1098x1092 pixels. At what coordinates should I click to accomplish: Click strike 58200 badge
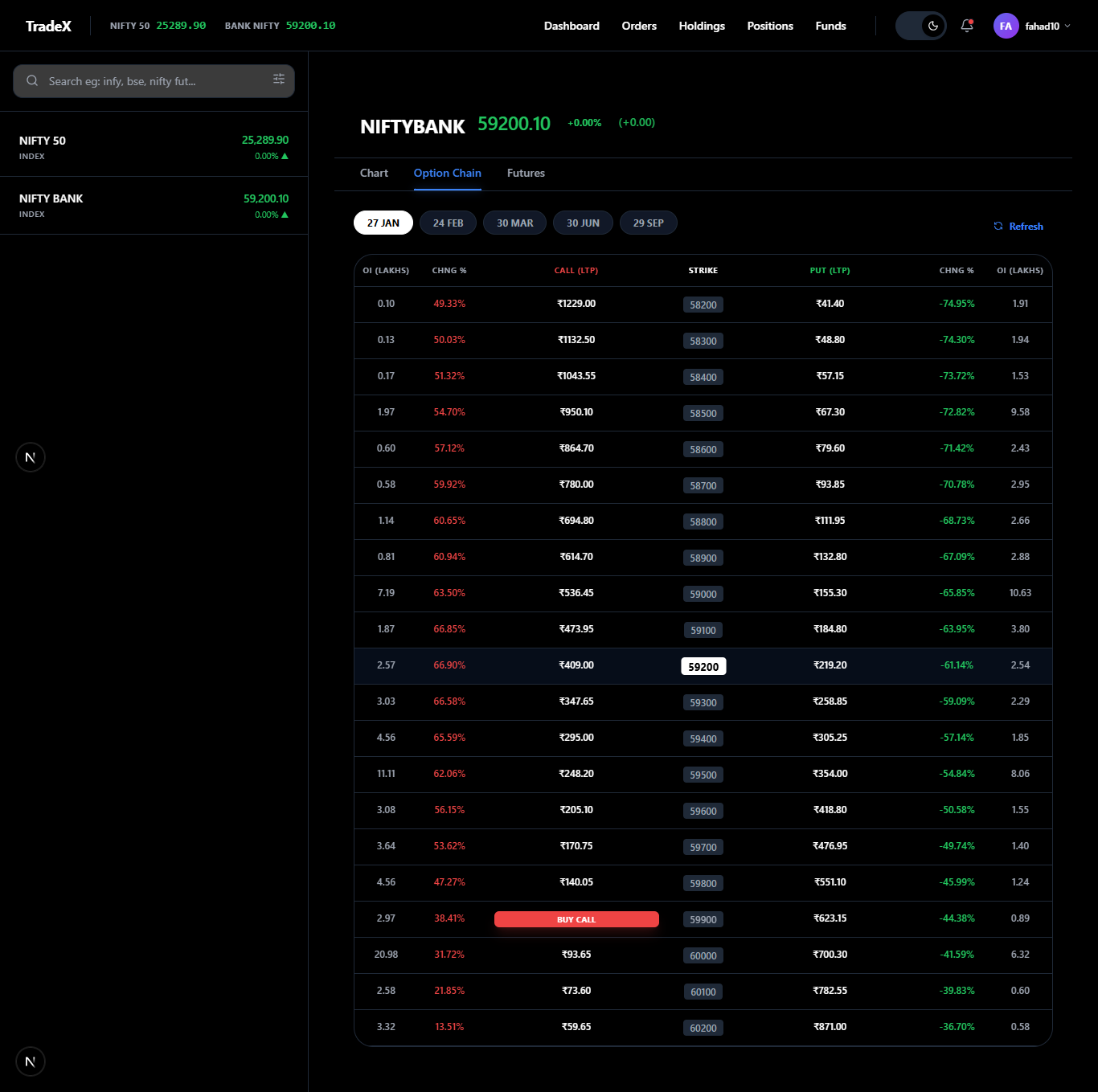(x=703, y=305)
